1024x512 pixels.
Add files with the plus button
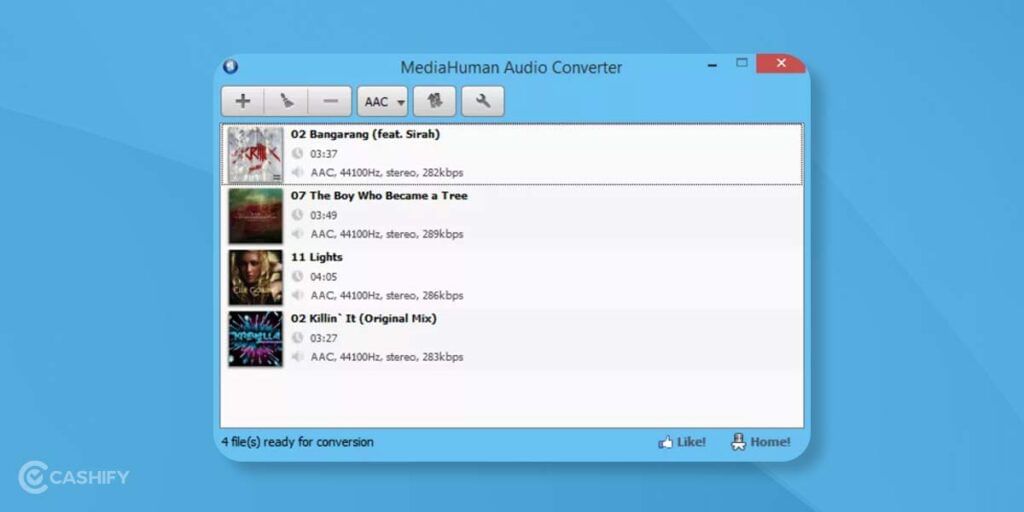243,101
